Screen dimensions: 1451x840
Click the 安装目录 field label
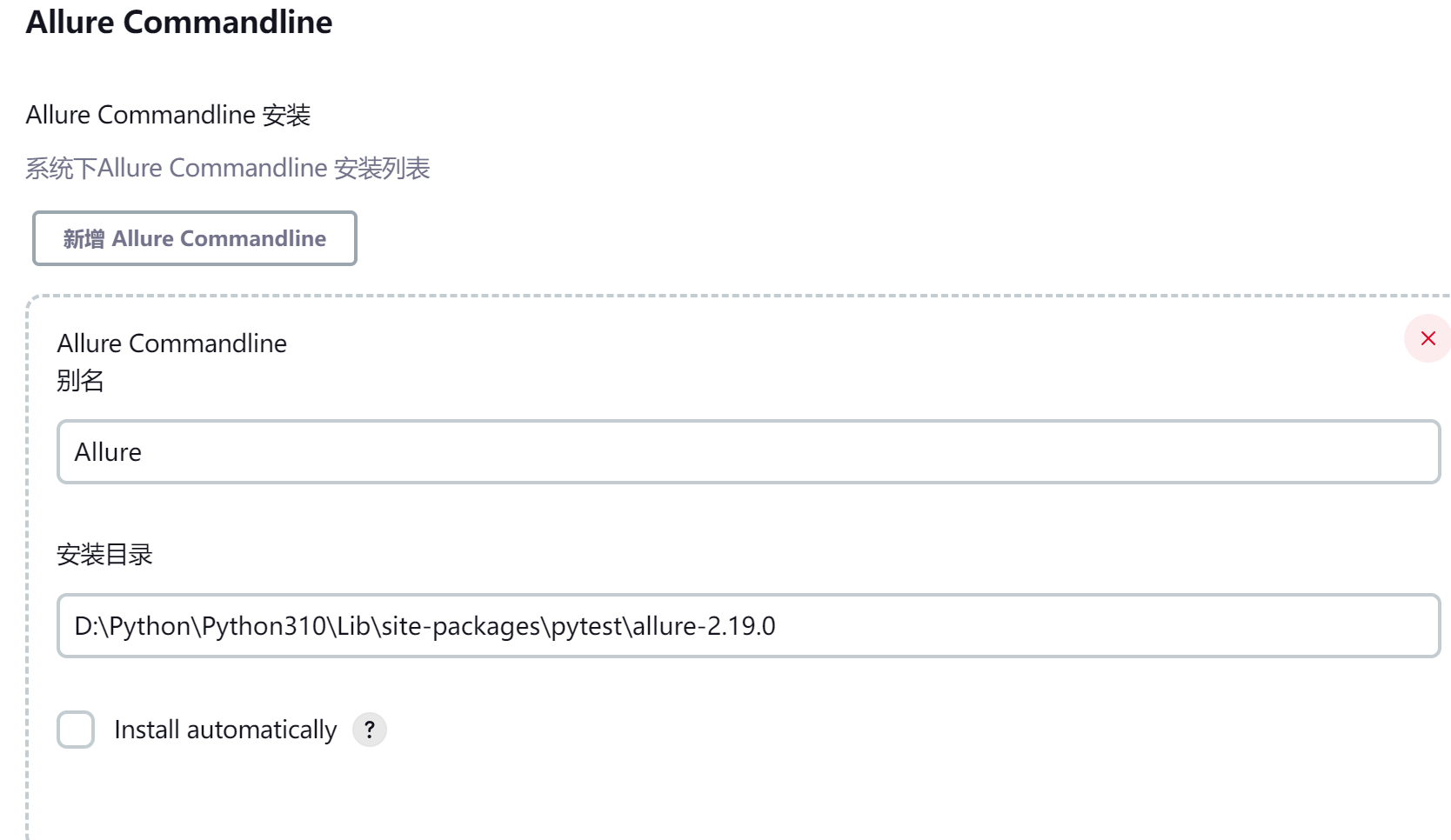(104, 554)
